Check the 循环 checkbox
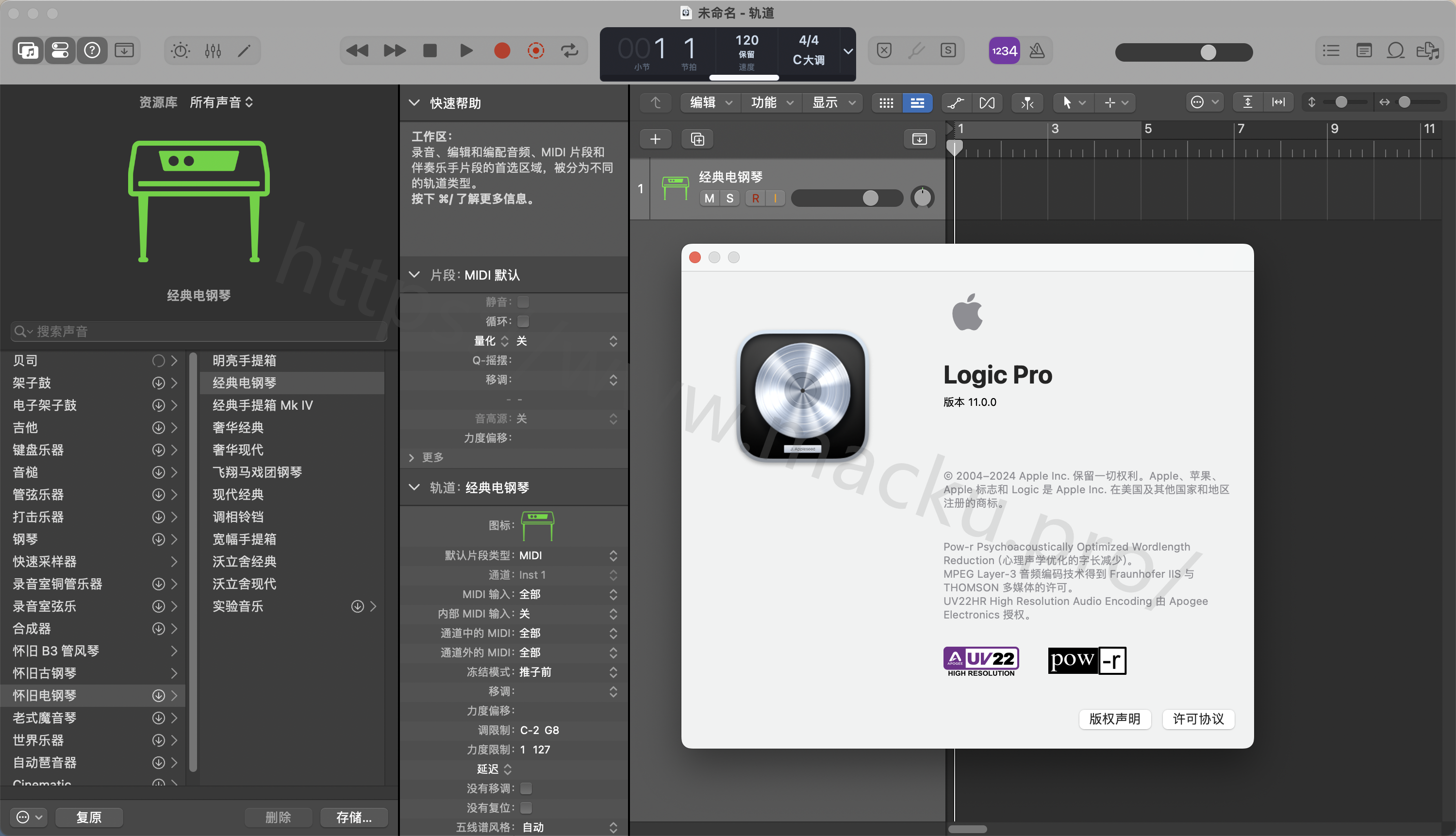Image resolution: width=1456 pixels, height=836 pixels. coord(523,321)
